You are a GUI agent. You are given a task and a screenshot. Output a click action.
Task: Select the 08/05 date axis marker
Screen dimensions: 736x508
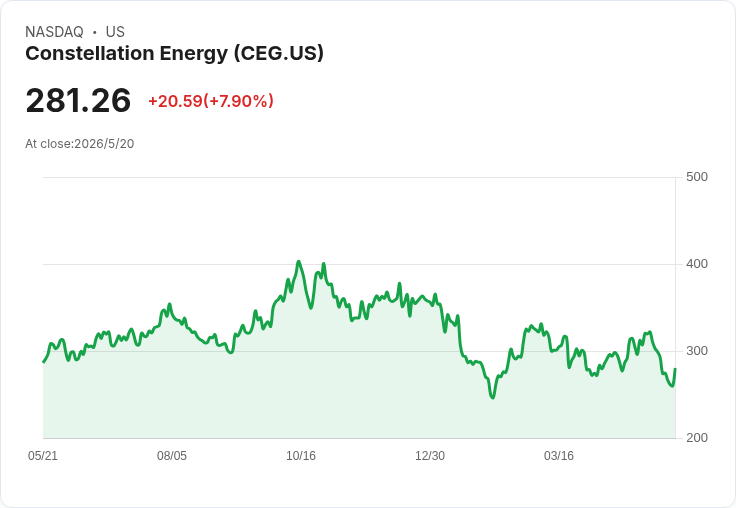172,455
